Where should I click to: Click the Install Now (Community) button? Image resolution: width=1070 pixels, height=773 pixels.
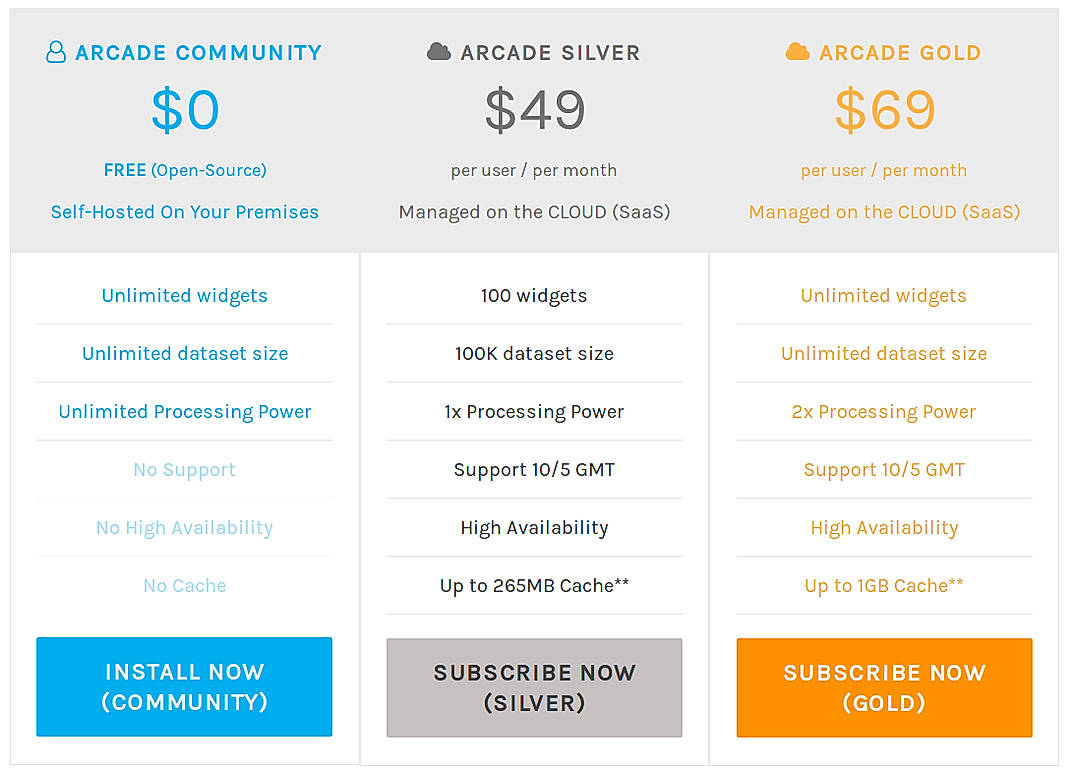tap(184, 687)
